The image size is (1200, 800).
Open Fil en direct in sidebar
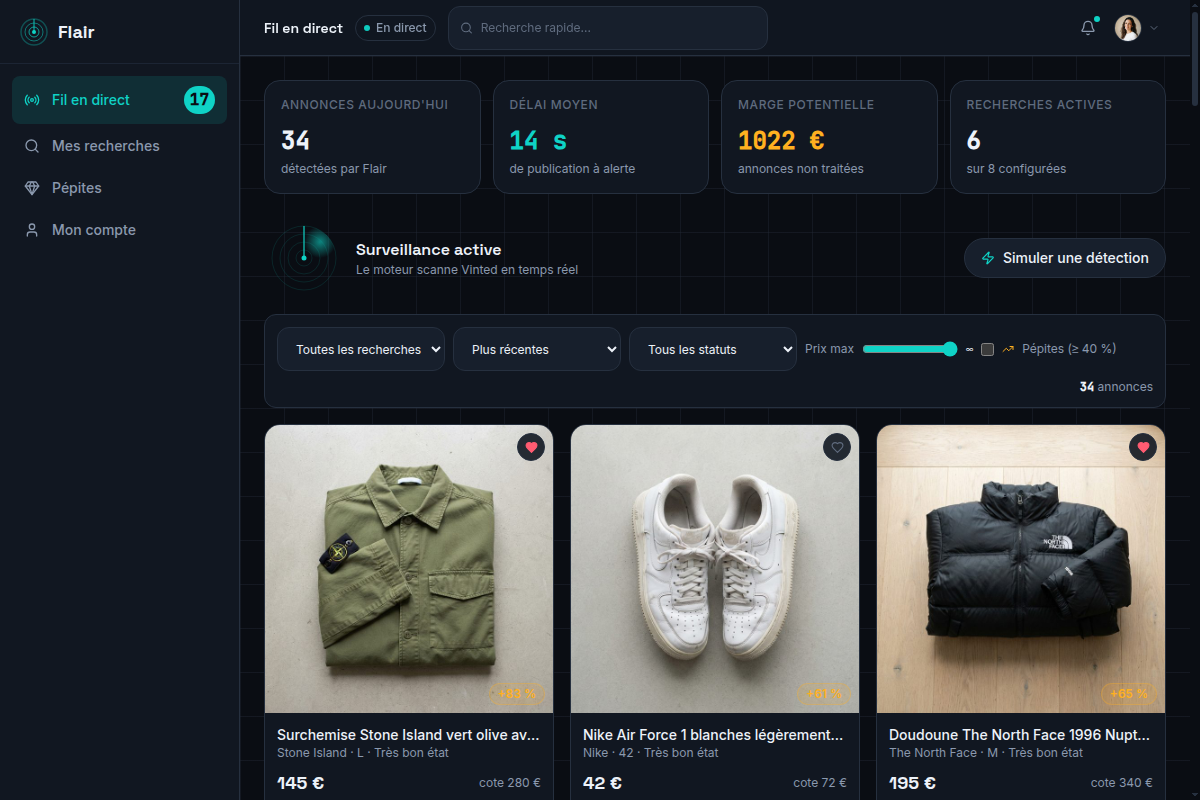point(119,100)
